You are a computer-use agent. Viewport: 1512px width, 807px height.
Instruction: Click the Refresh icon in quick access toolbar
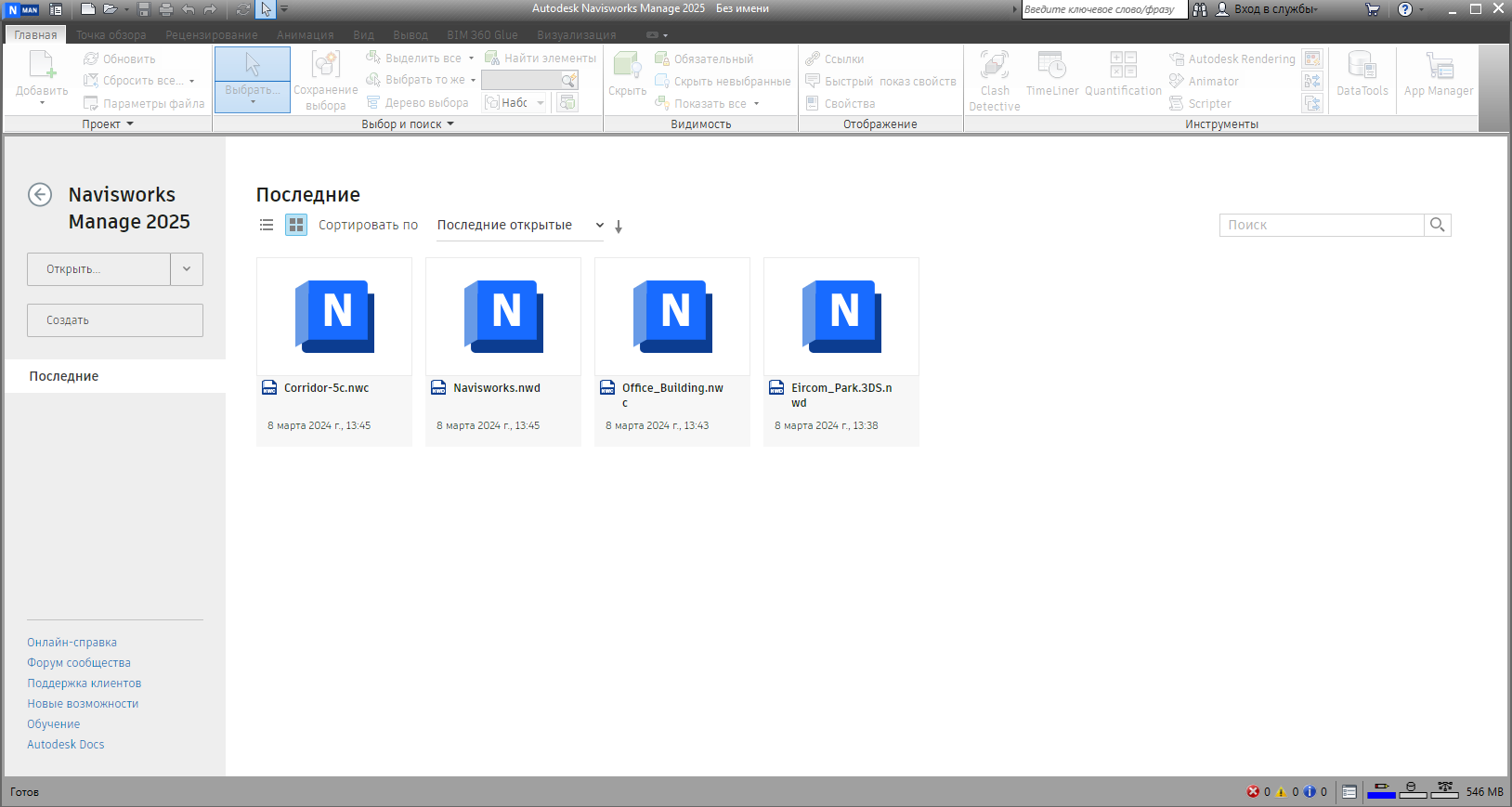point(243,9)
